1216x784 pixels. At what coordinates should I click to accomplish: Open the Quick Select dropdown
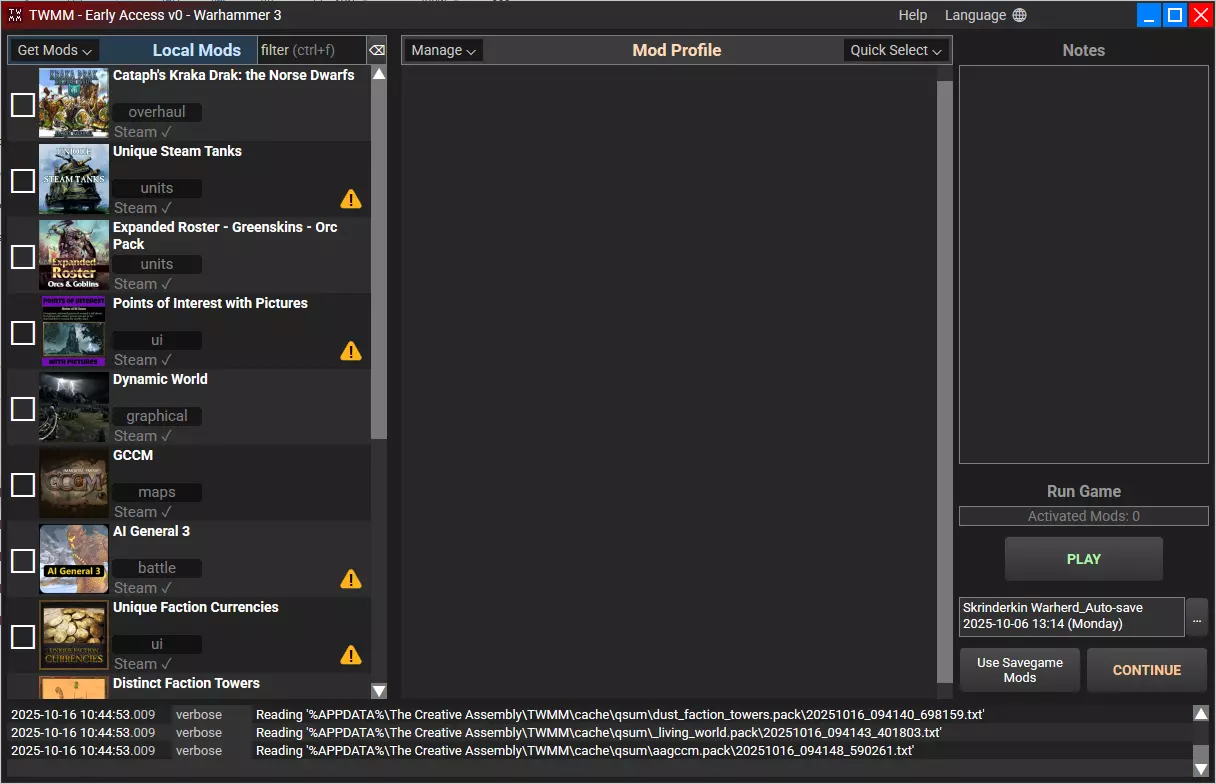[x=896, y=50]
